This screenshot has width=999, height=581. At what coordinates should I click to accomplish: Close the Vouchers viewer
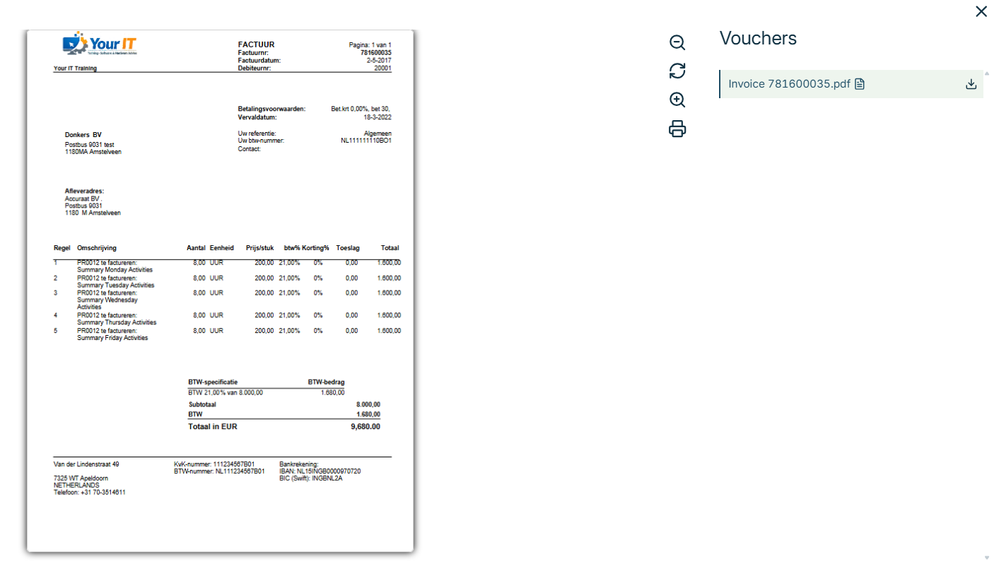(981, 11)
